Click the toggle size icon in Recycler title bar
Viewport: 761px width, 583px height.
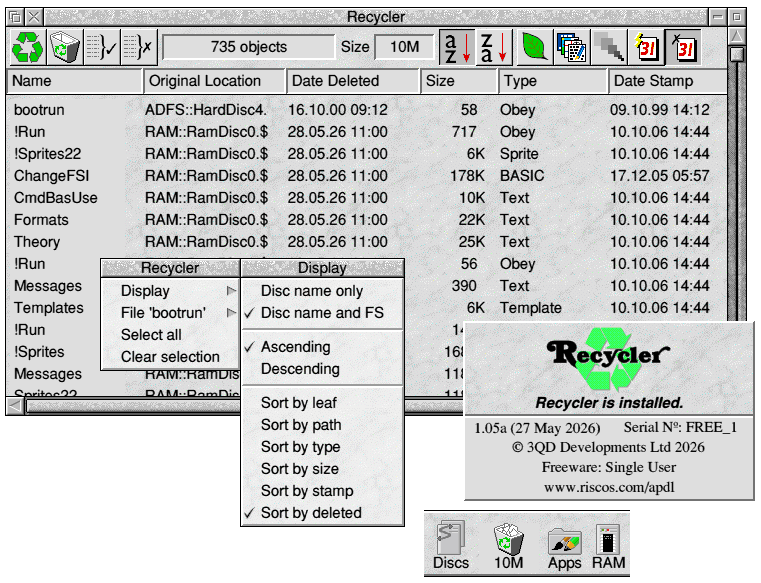click(737, 17)
